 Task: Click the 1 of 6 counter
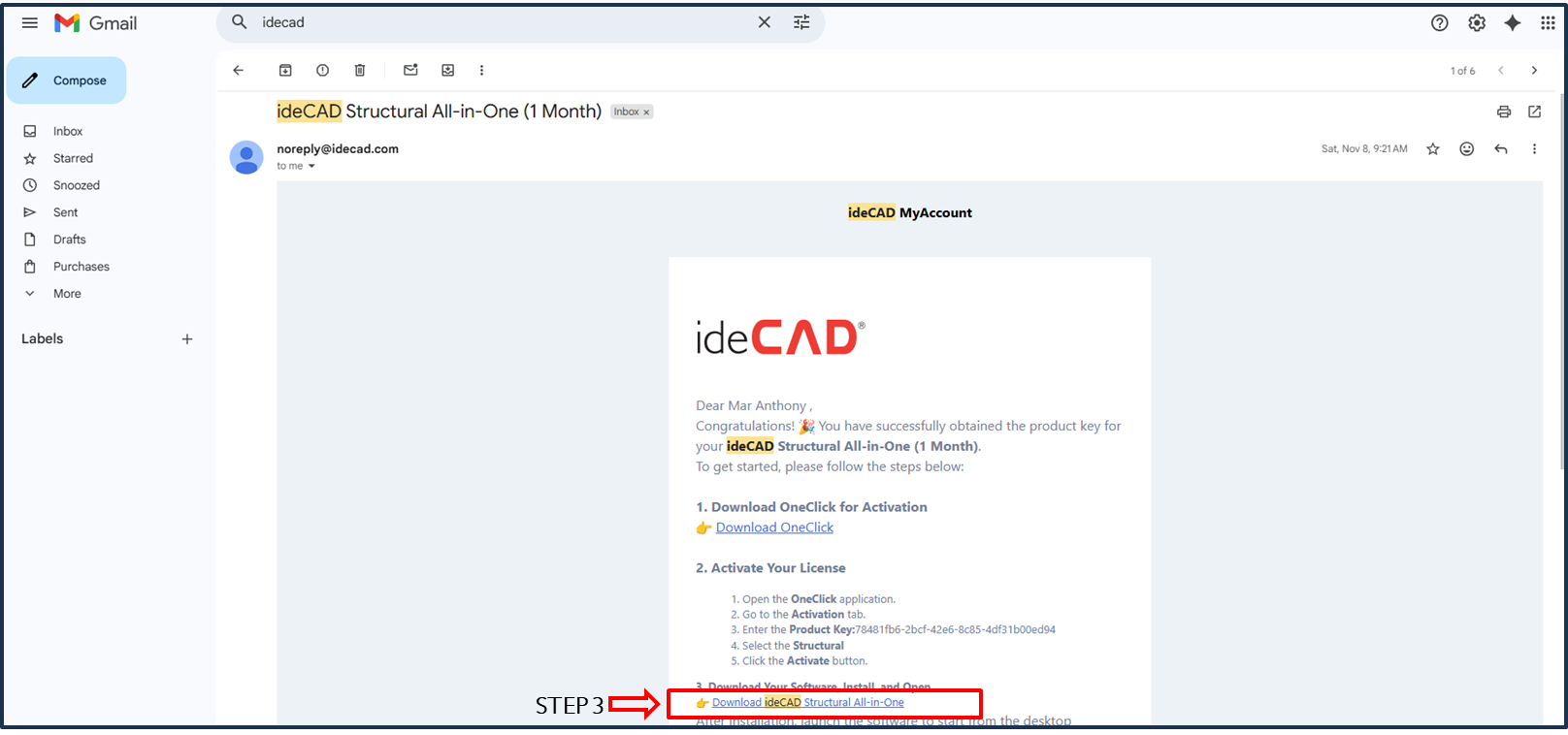1463,71
